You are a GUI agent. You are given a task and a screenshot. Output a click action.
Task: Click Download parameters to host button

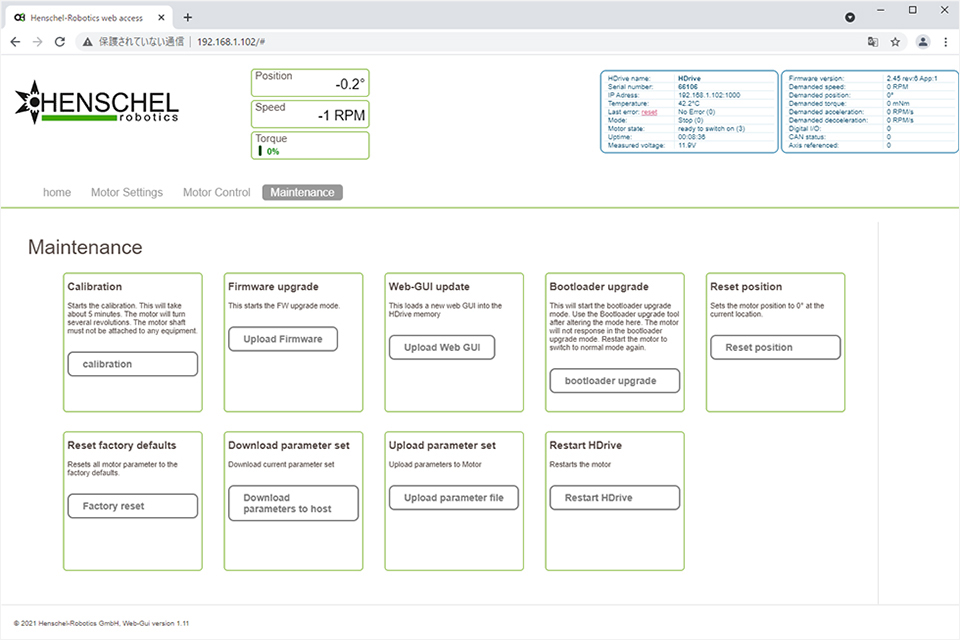point(293,503)
